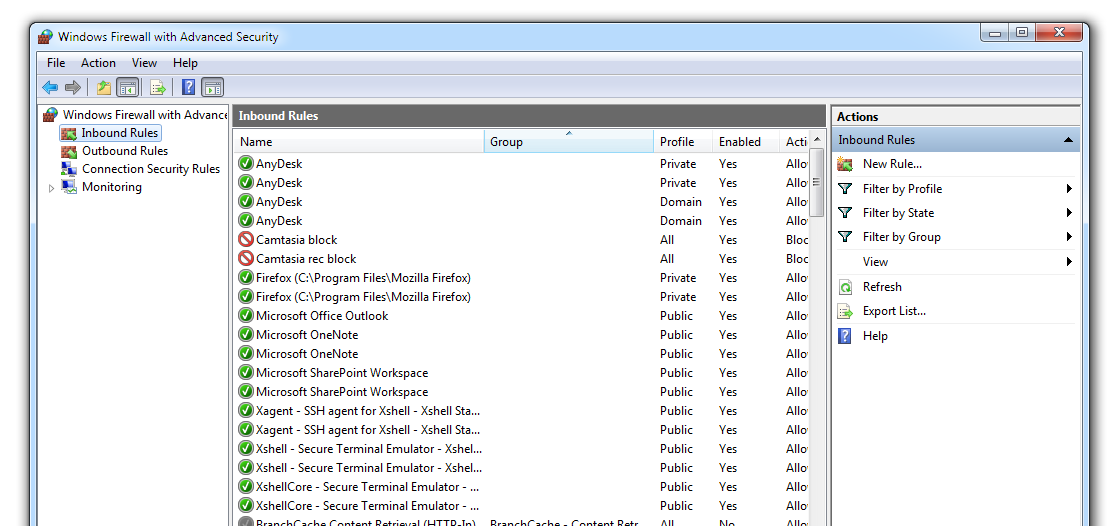Image resolution: width=1116 pixels, height=526 pixels.
Task: Click the red block icon of Camtasia rec block
Action: point(246,258)
